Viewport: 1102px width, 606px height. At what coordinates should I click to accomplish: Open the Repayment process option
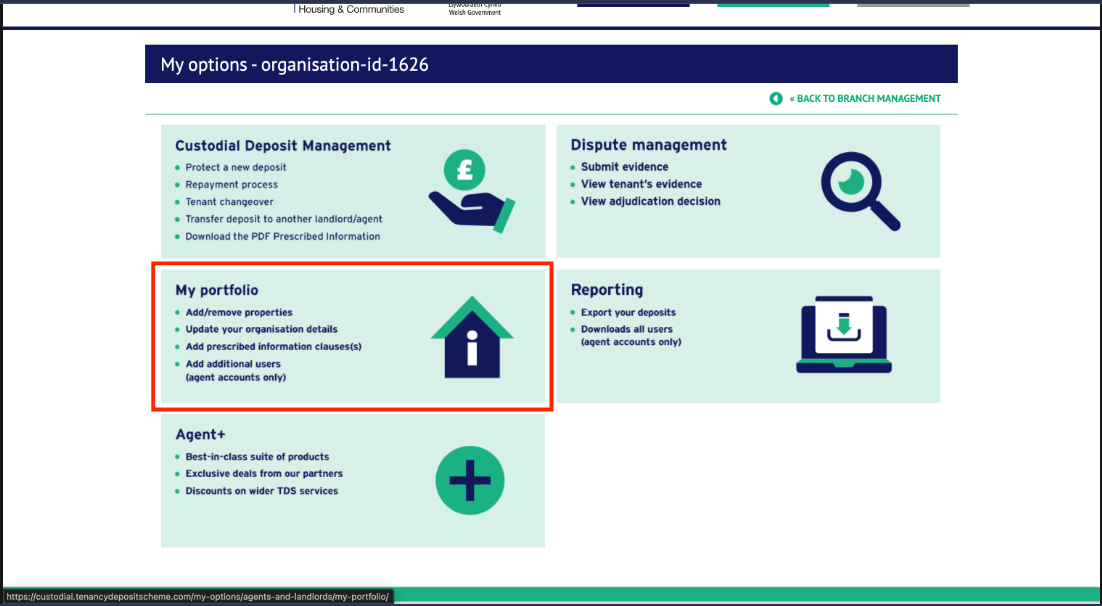(x=231, y=185)
